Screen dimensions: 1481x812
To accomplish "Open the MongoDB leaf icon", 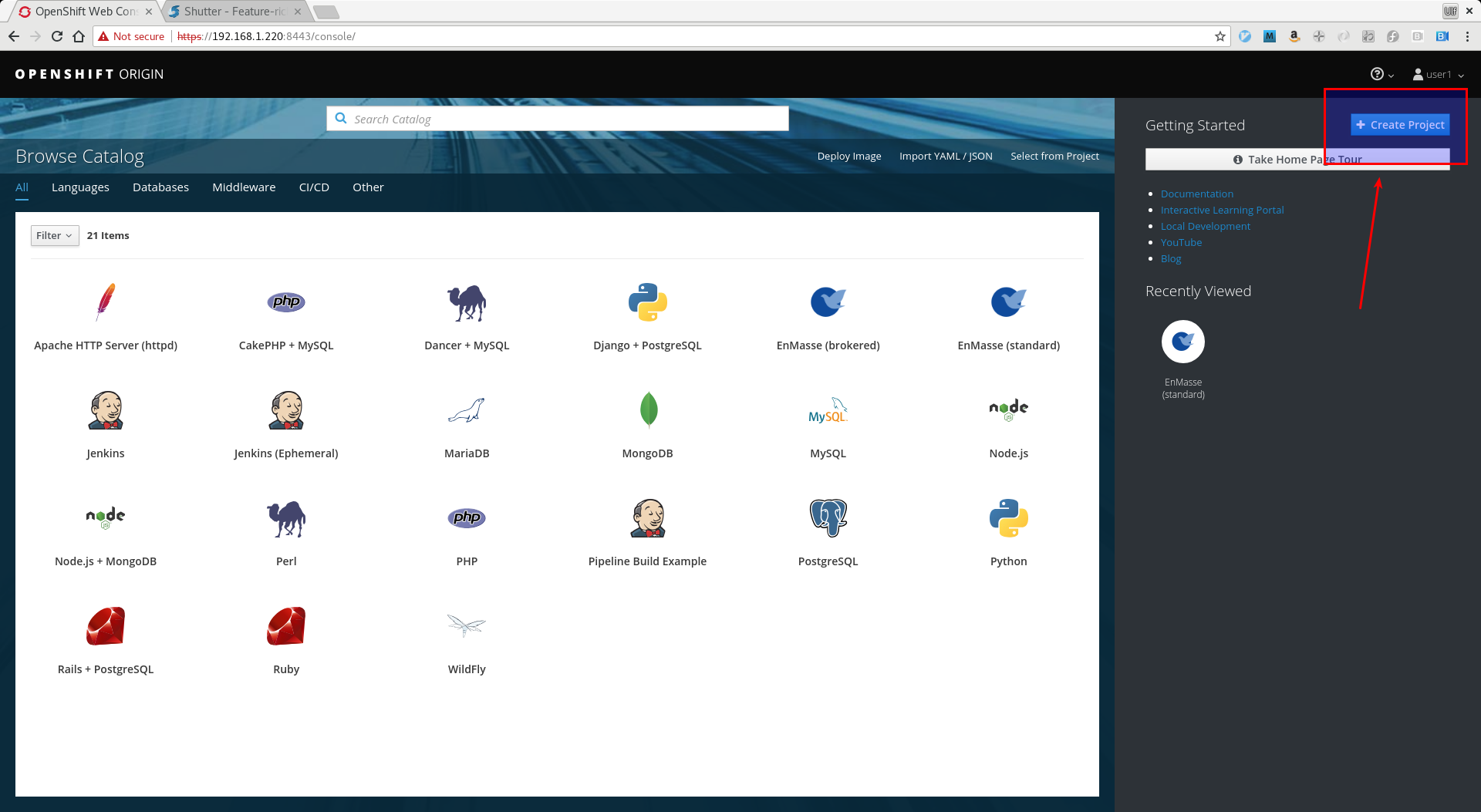I will [x=649, y=409].
